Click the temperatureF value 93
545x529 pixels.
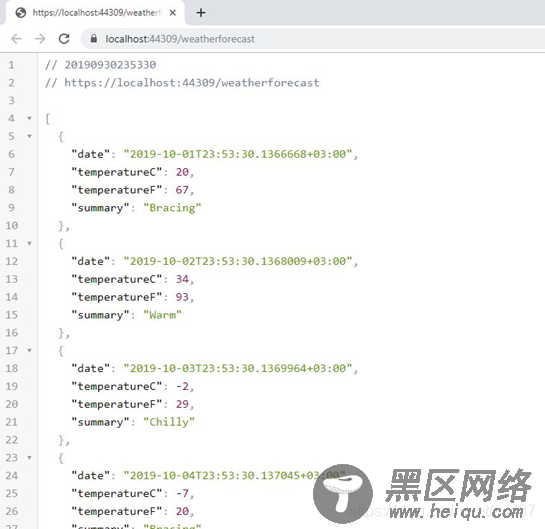point(182,297)
